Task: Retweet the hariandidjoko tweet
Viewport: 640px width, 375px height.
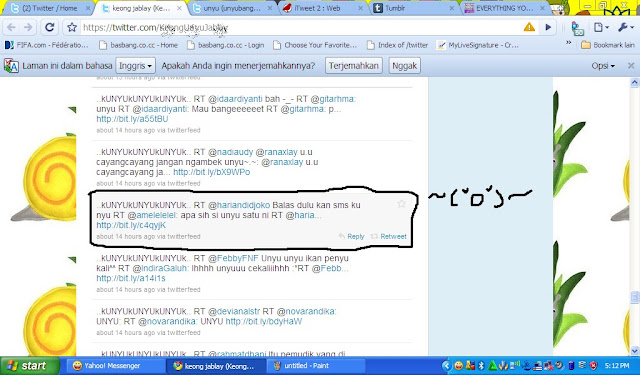Action: click(x=389, y=236)
